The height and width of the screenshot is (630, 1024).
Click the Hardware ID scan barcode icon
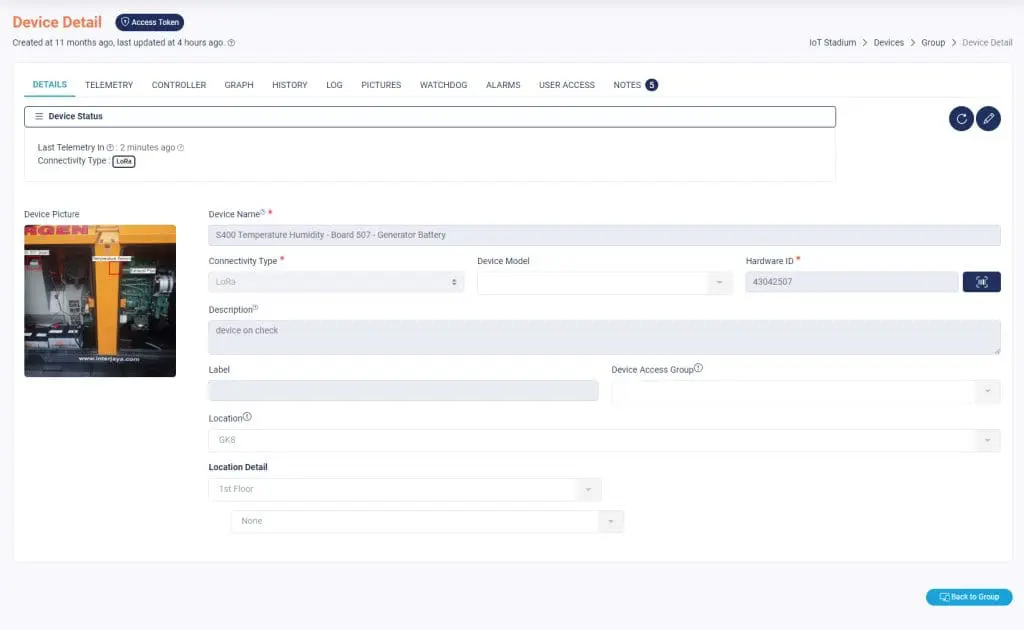coord(981,282)
